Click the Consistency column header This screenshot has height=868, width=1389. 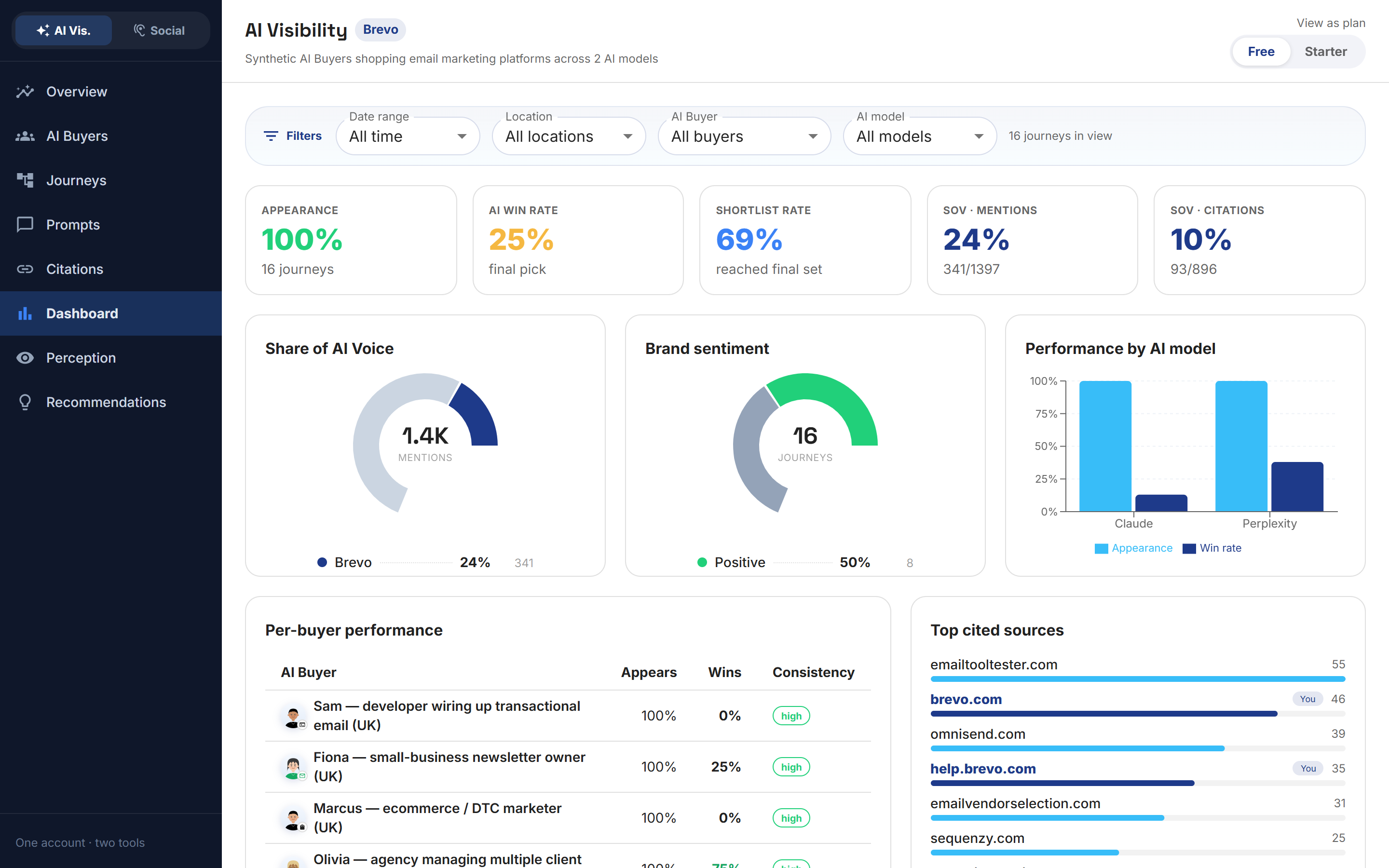(x=813, y=672)
